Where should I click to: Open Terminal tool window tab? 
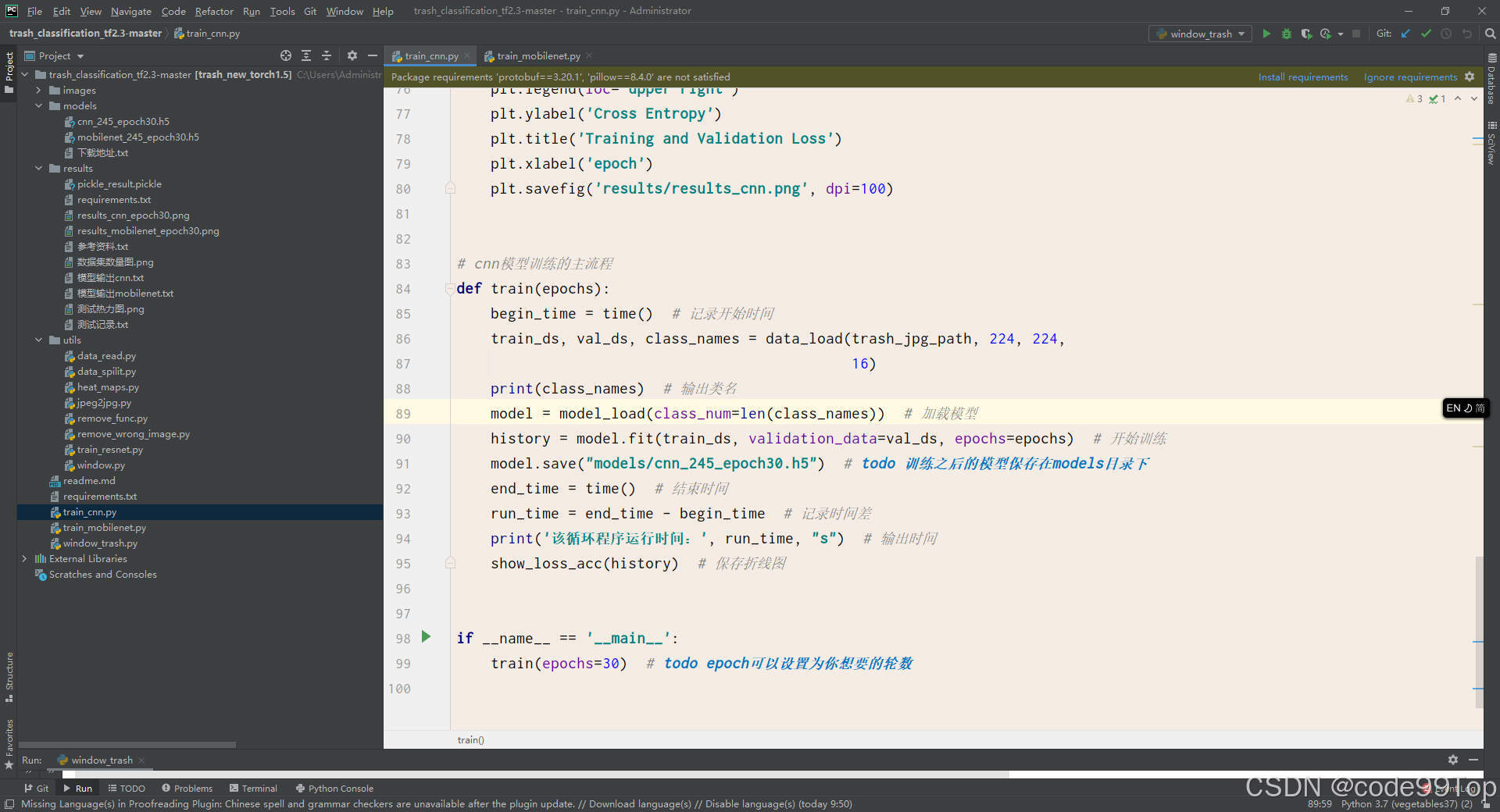click(x=253, y=789)
